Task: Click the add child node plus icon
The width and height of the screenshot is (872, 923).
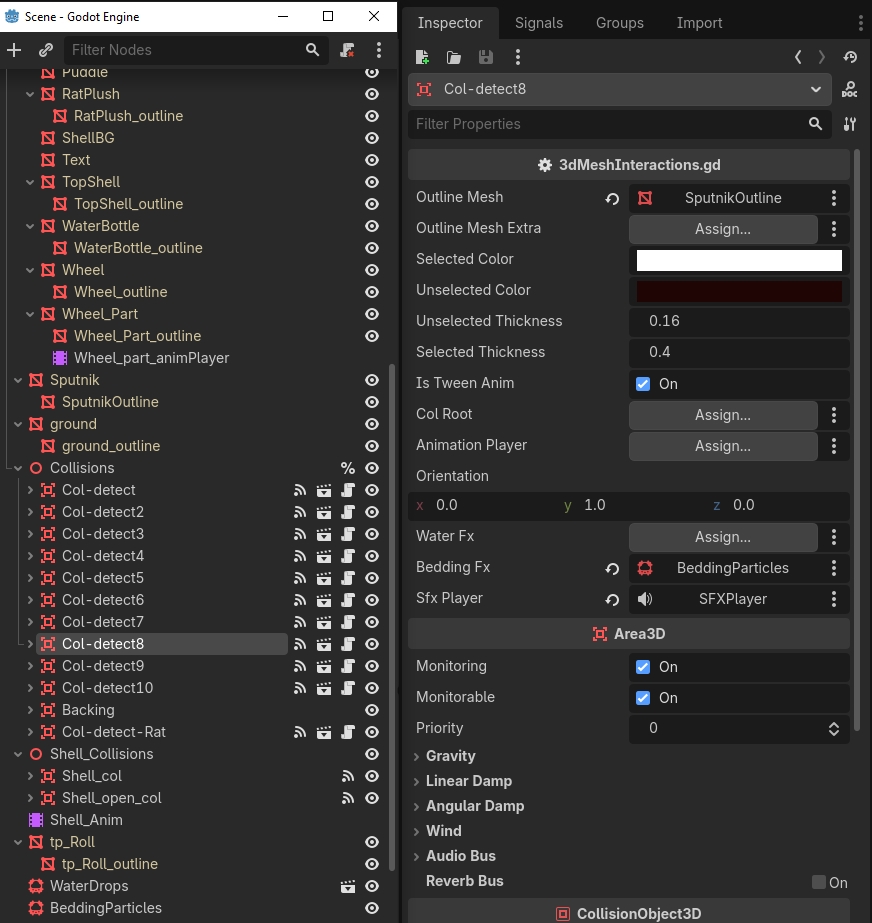Action: [x=14, y=50]
